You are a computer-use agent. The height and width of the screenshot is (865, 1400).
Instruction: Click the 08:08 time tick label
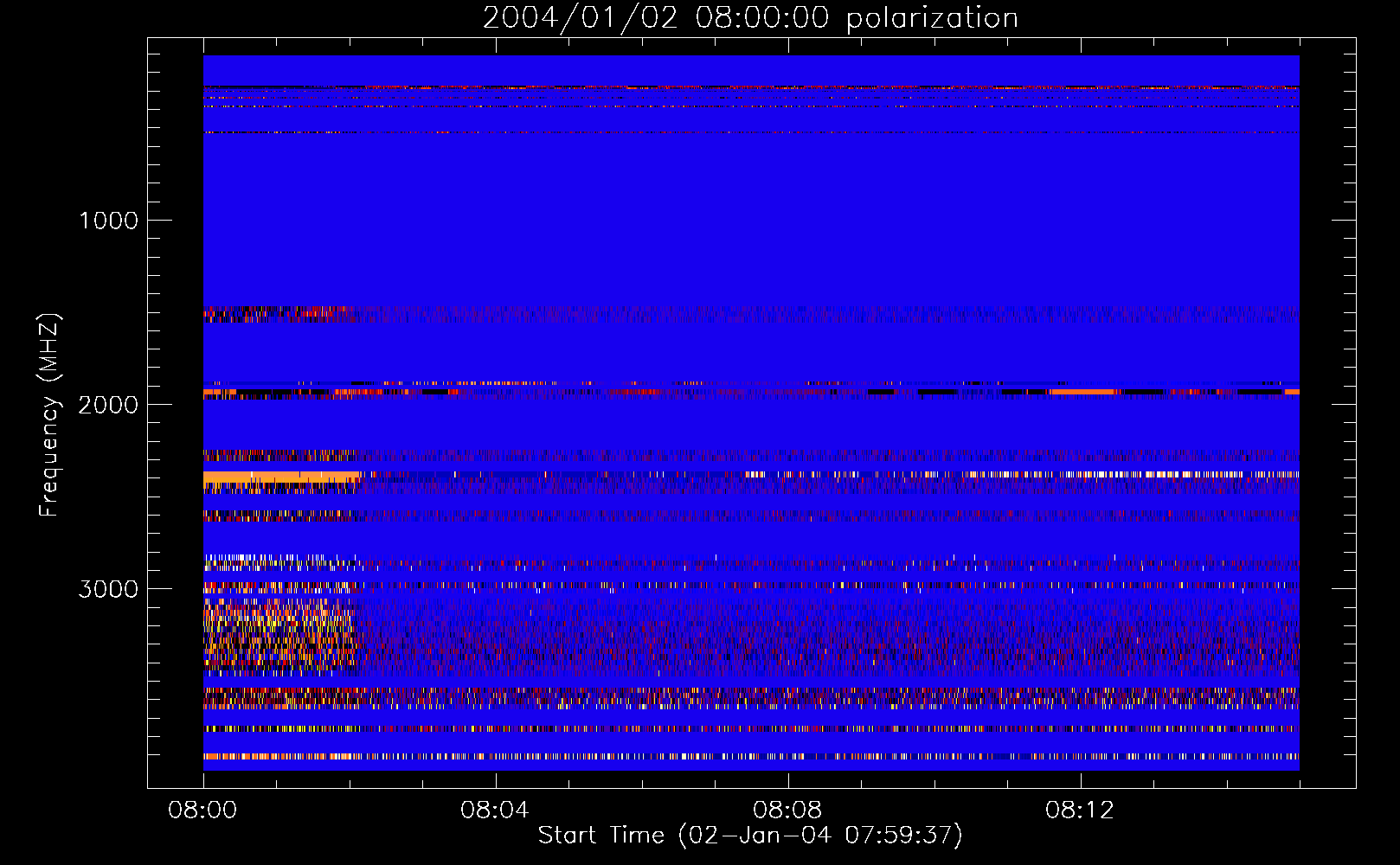(x=787, y=811)
